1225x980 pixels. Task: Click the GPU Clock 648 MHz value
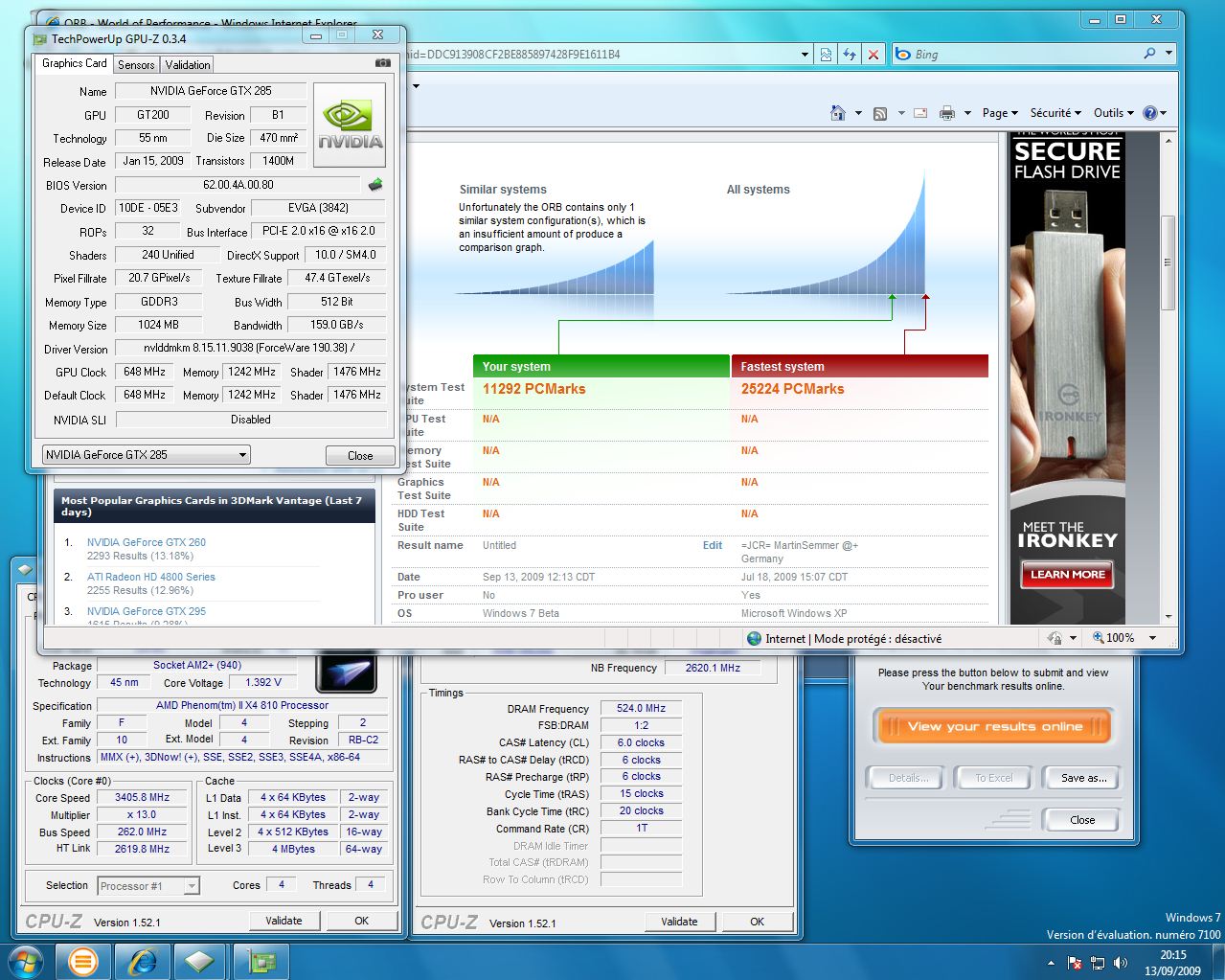click(145, 372)
